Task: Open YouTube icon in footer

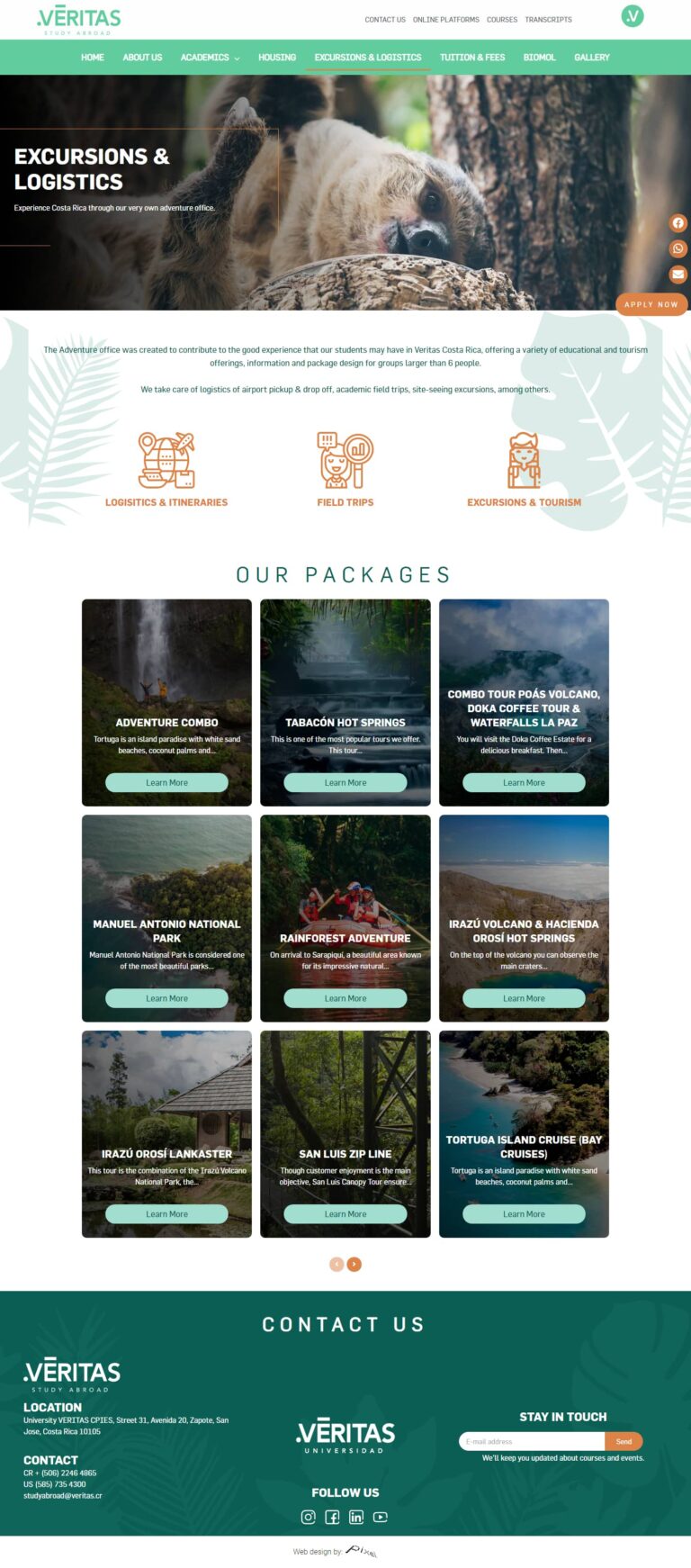Action: click(x=381, y=1517)
